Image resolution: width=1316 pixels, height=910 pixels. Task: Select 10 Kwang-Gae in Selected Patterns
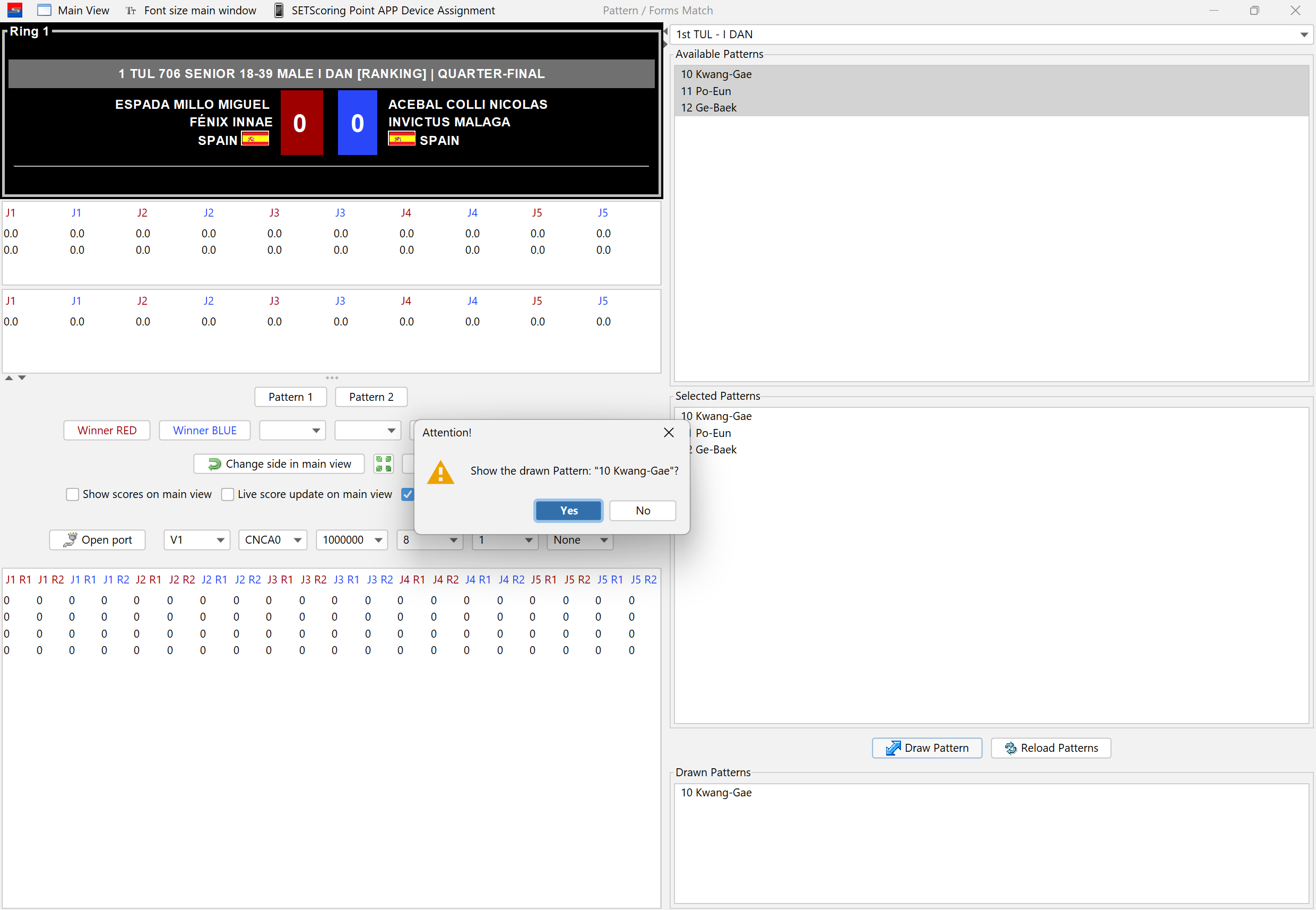coord(991,416)
